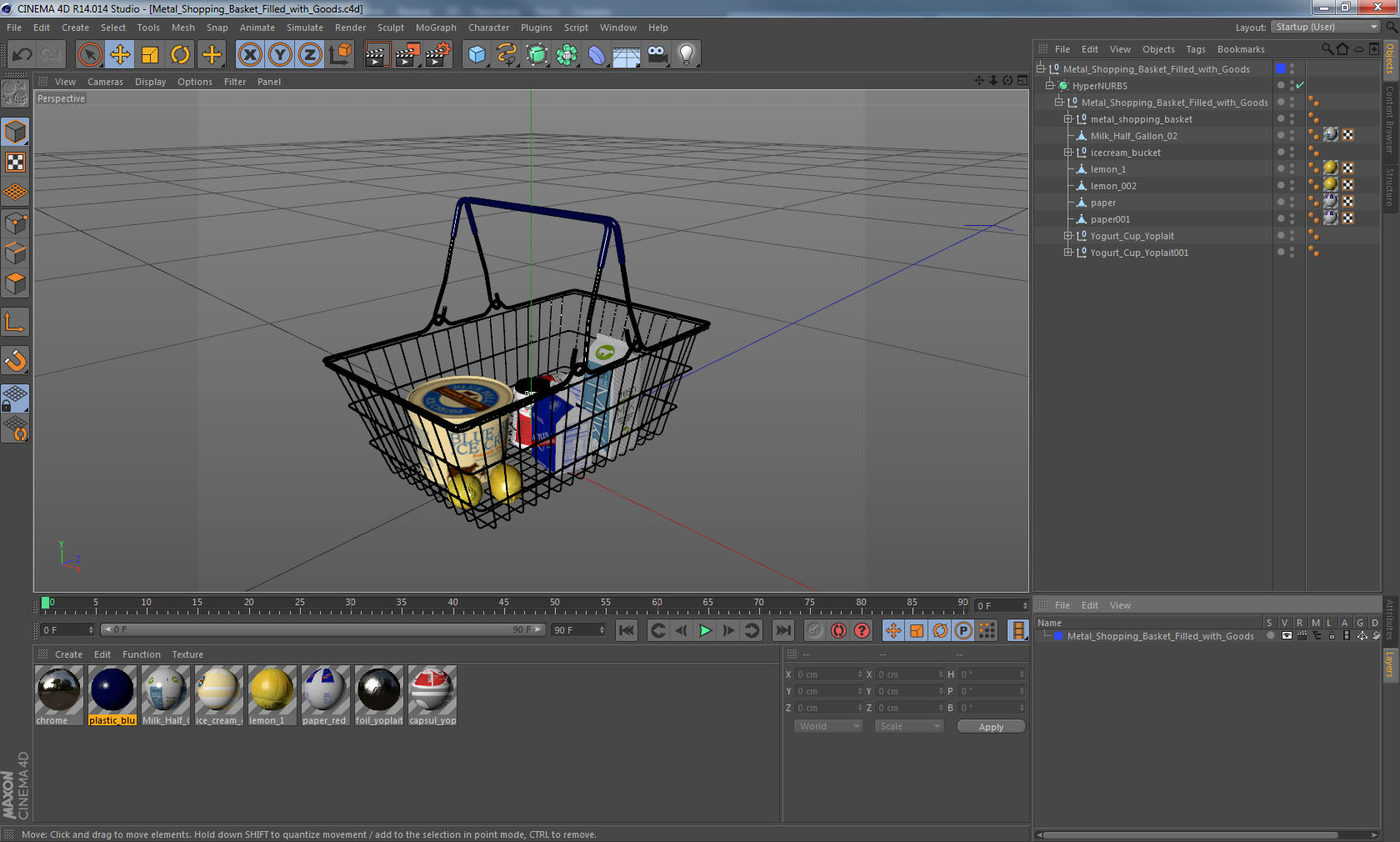Select the lemon_1 material swatch
This screenshot has width=1400, height=842.
tap(272, 695)
